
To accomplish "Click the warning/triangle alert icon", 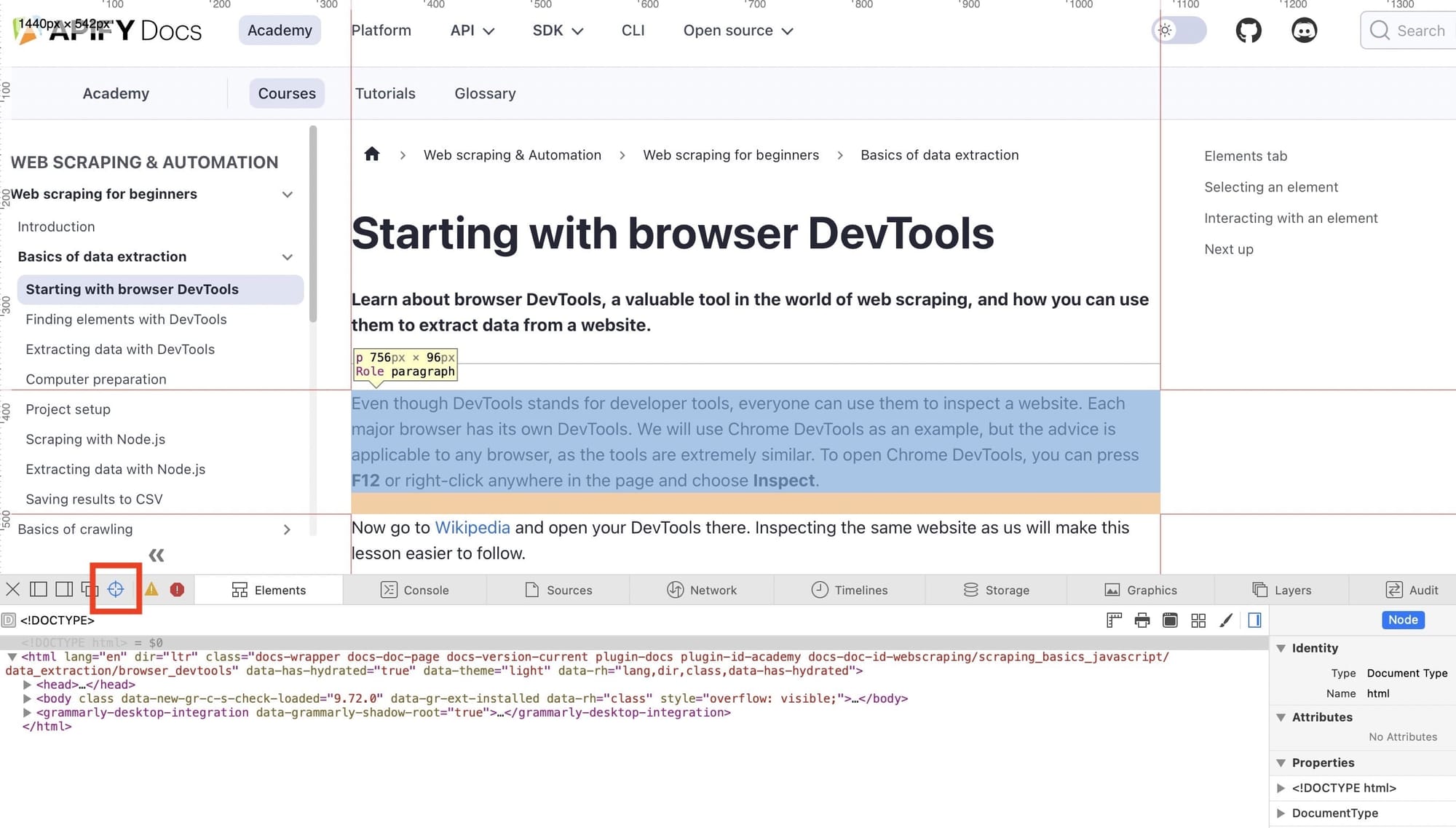I will [152, 590].
